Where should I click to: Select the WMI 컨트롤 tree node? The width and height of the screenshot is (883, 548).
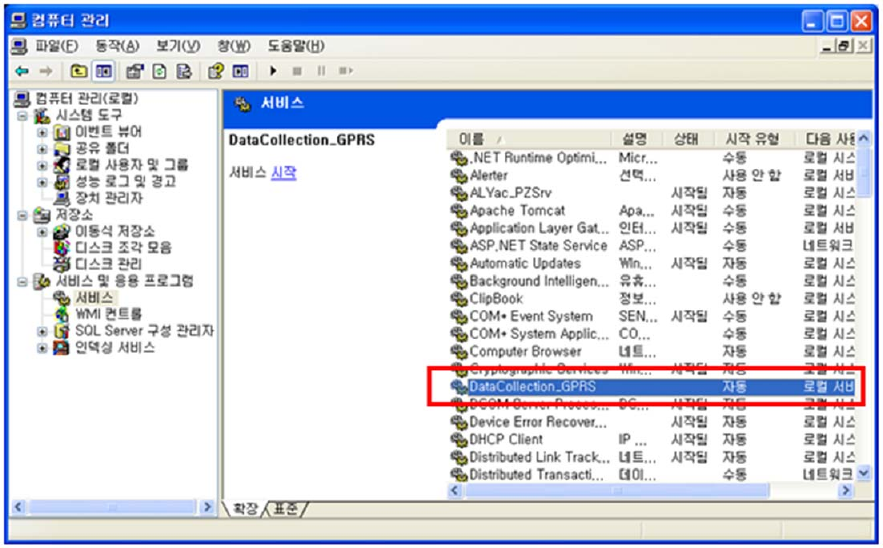(x=108, y=314)
